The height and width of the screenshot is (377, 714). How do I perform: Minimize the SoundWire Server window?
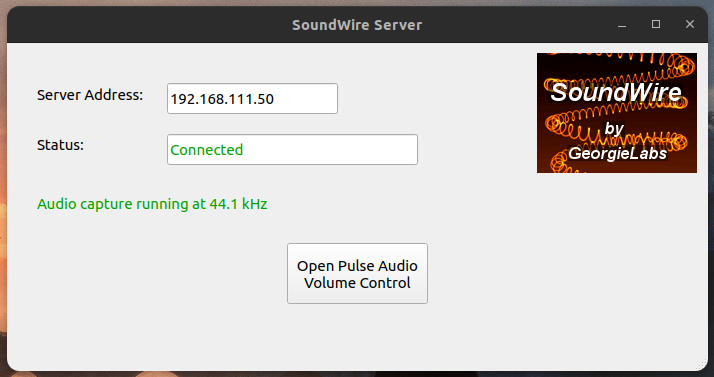point(622,25)
